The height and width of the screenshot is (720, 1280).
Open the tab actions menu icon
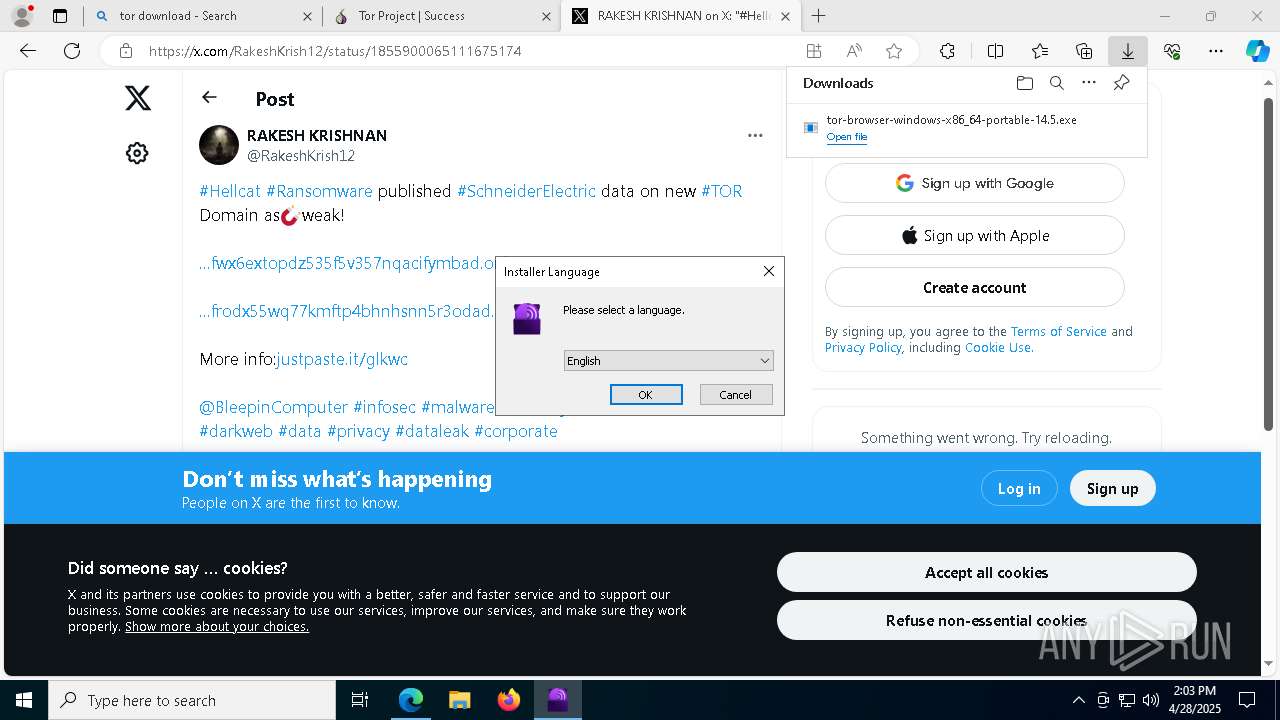60,16
